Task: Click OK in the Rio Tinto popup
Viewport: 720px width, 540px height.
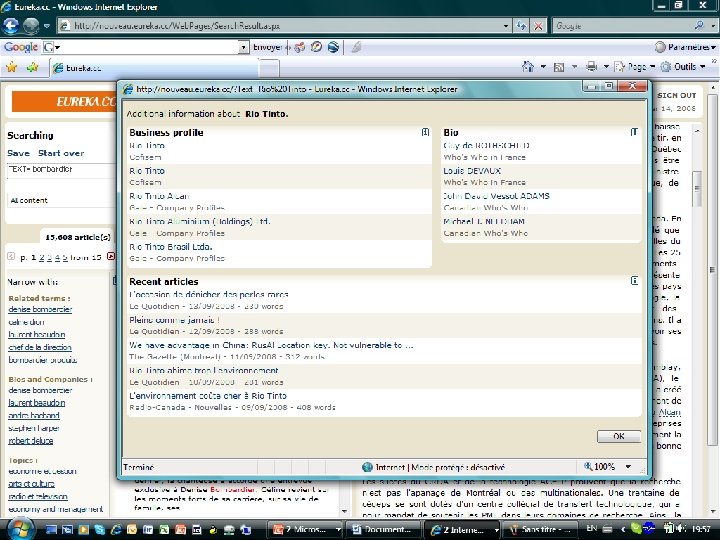Action: (x=619, y=436)
